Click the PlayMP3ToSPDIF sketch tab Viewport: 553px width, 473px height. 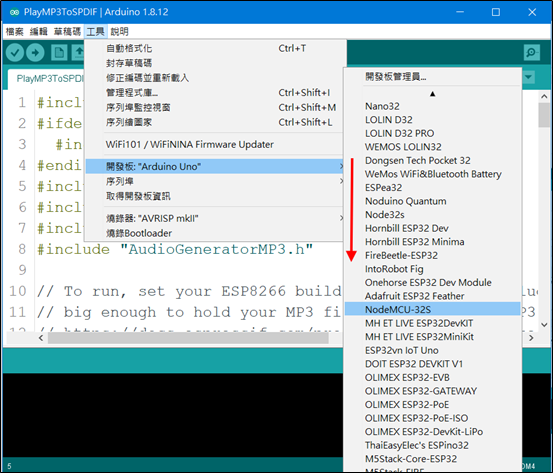coord(46,79)
